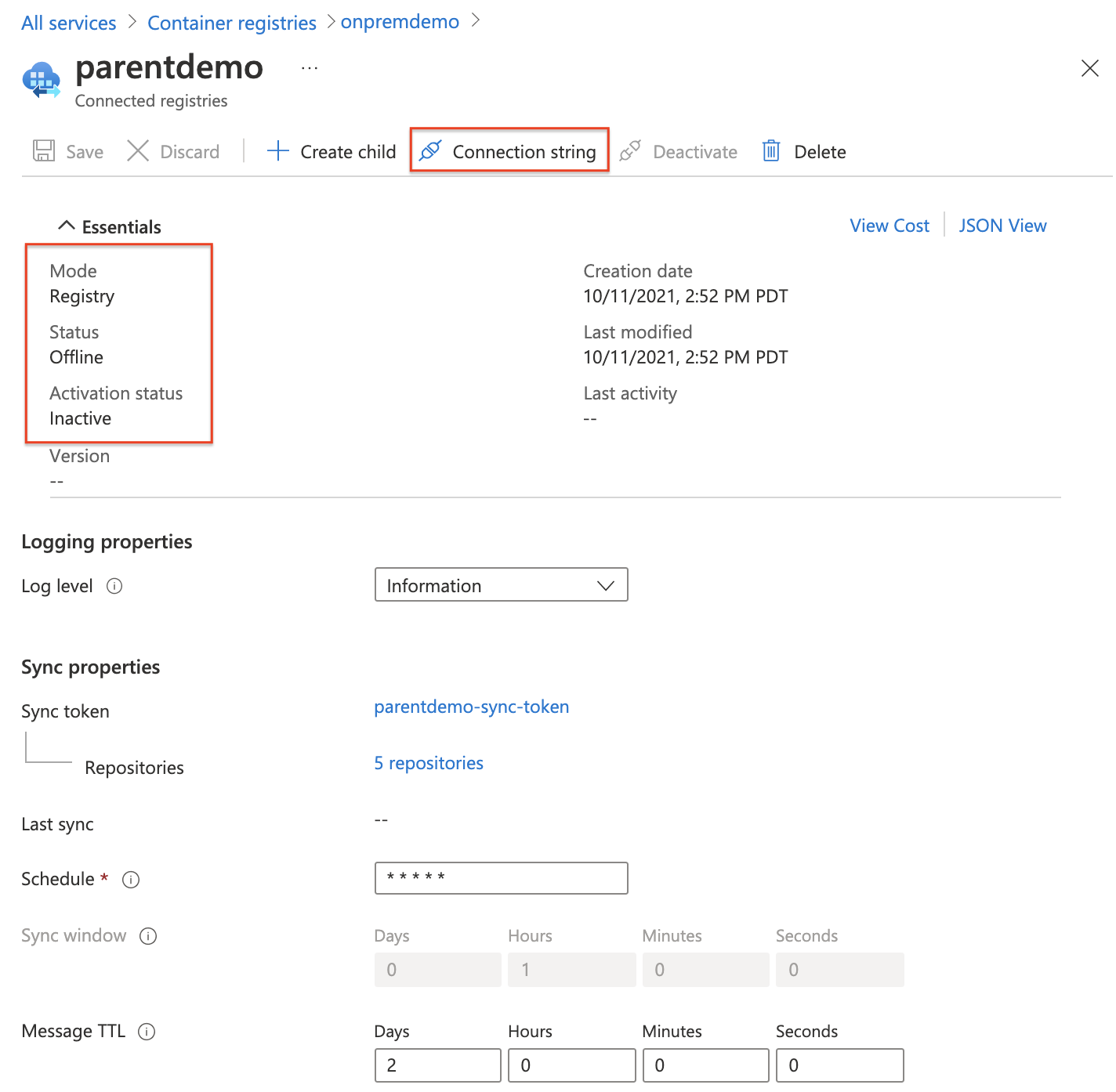Click the Message TTL Days field
Image resolution: width=1116 pixels, height=1092 pixels.
click(438, 1065)
